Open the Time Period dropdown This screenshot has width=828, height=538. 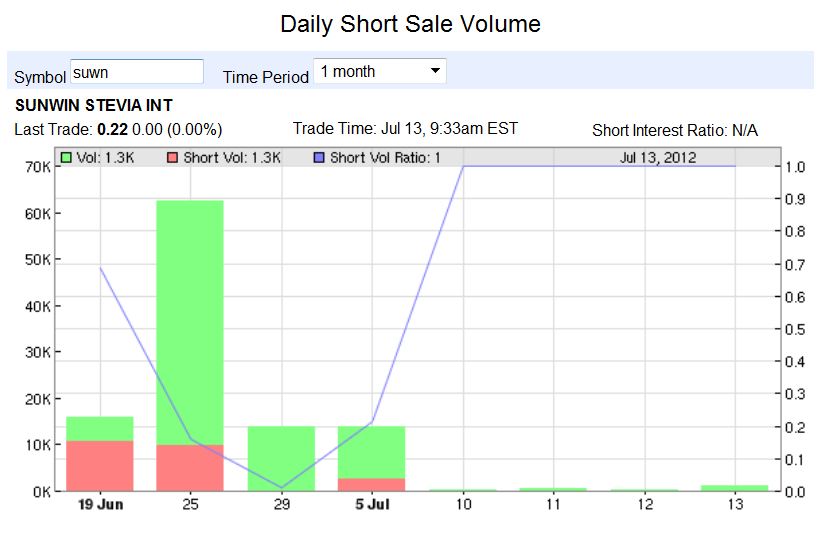pyautogui.click(x=379, y=72)
